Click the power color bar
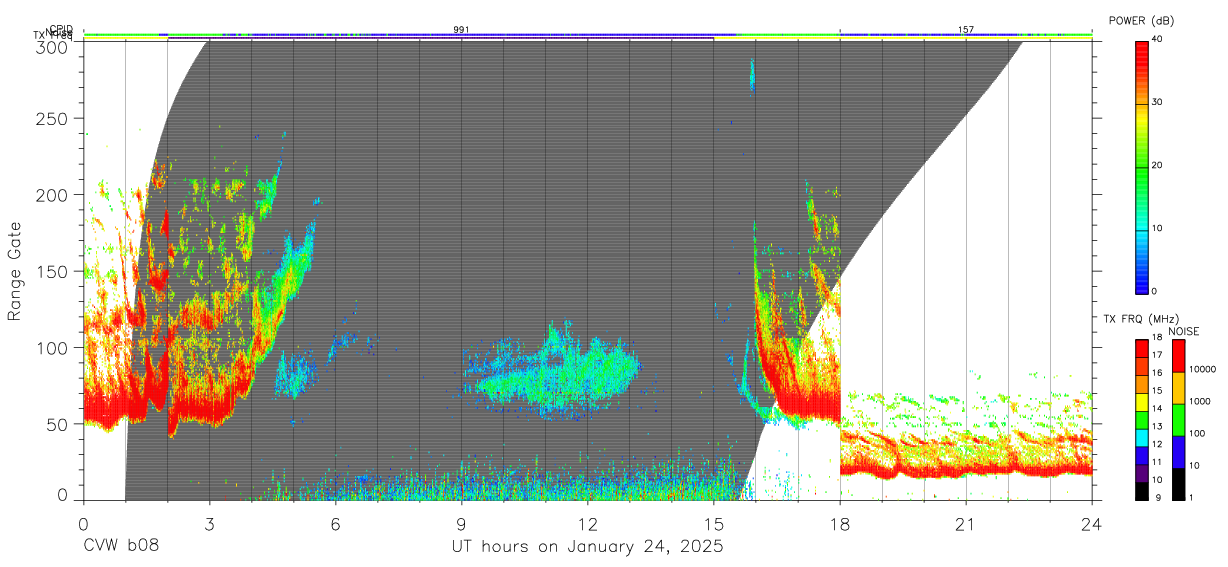 (x=1141, y=167)
